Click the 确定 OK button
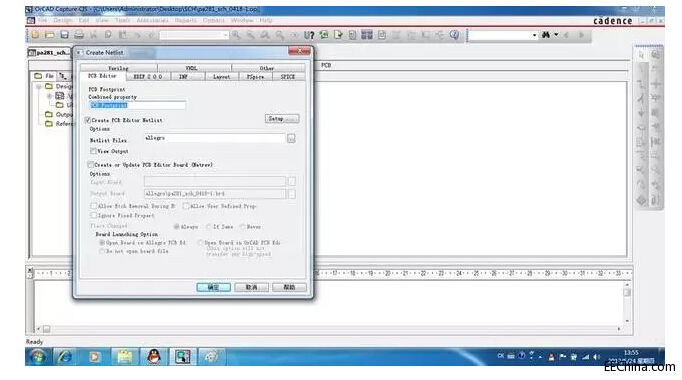The height and width of the screenshot is (380, 682). (x=213, y=287)
